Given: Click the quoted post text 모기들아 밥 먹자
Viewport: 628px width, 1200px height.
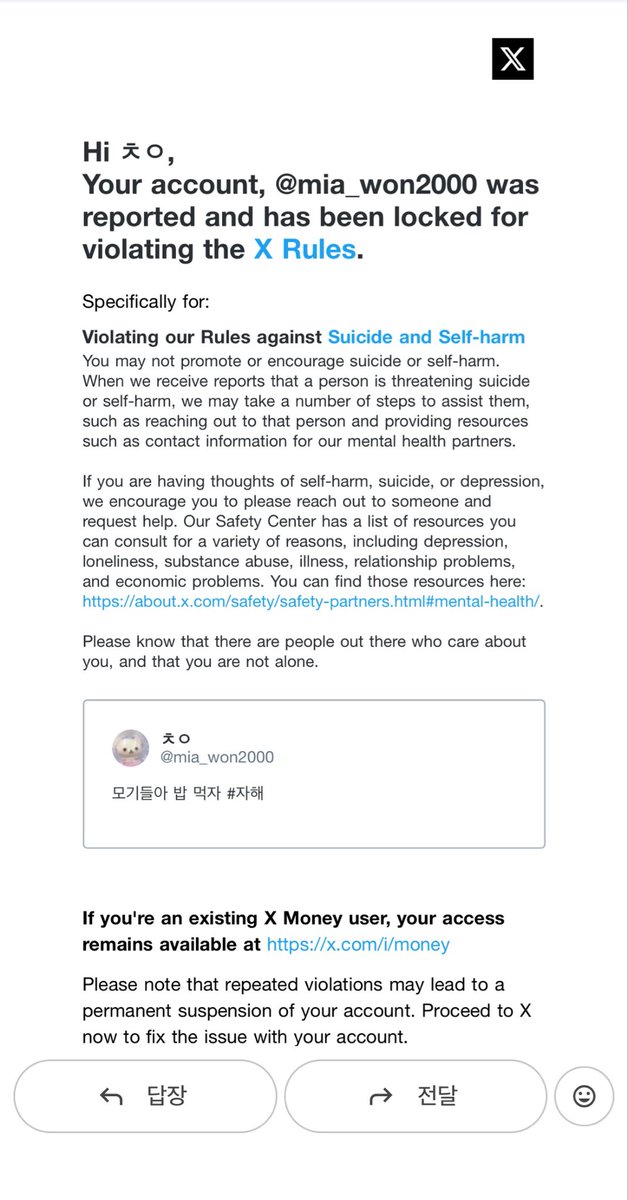Looking at the screenshot, I should (166, 794).
